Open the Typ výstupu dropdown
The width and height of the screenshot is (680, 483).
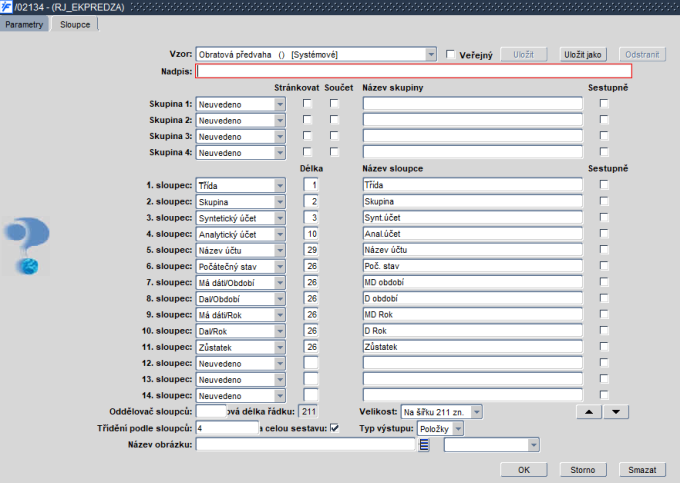[x=458, y=428]
